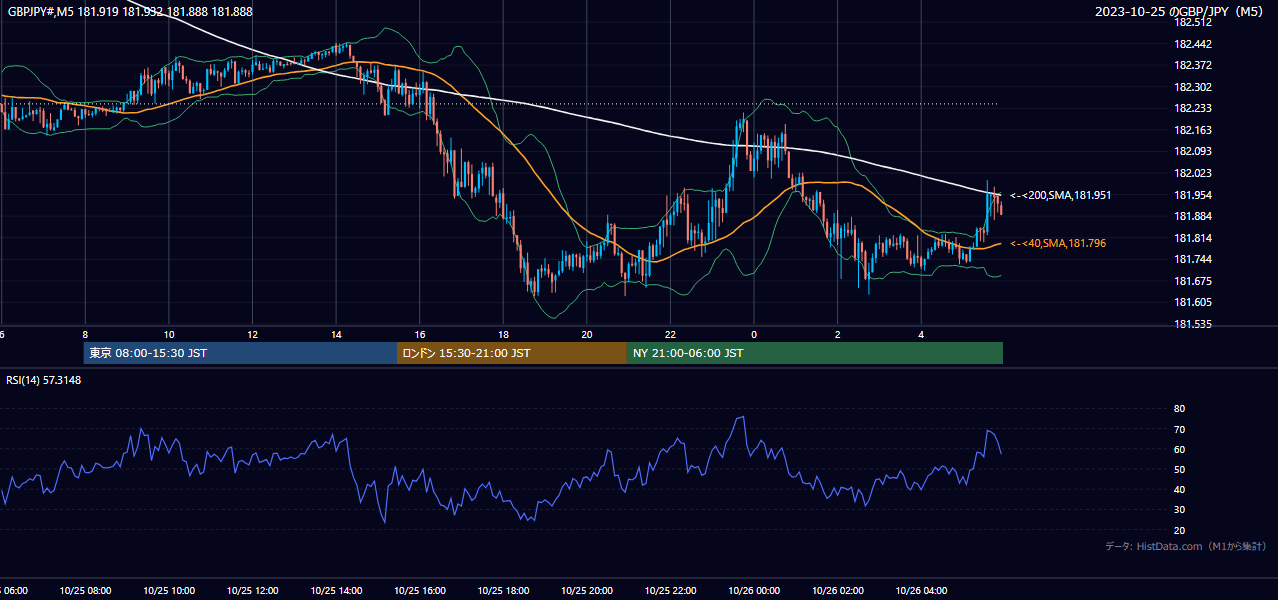Click the 181.675 price axis label
Screen dimensions: 1278x600
pos(1193,281)
